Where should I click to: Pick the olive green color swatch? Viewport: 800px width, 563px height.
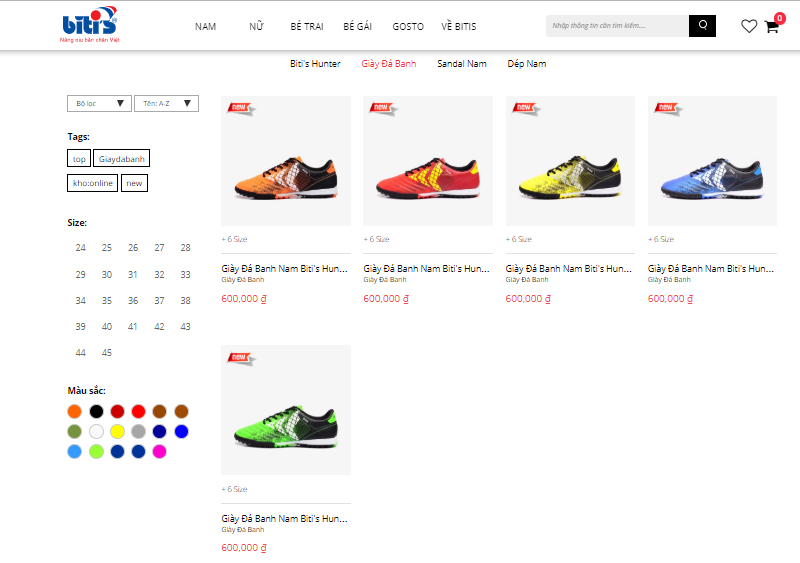[74, 432]
